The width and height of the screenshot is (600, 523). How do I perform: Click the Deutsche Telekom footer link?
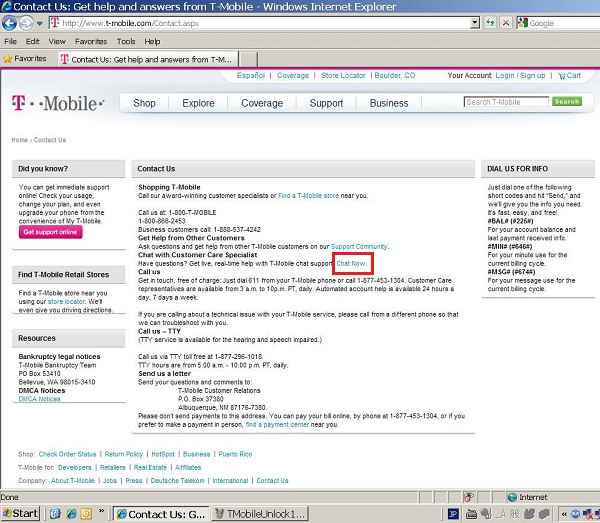[178, 481]
